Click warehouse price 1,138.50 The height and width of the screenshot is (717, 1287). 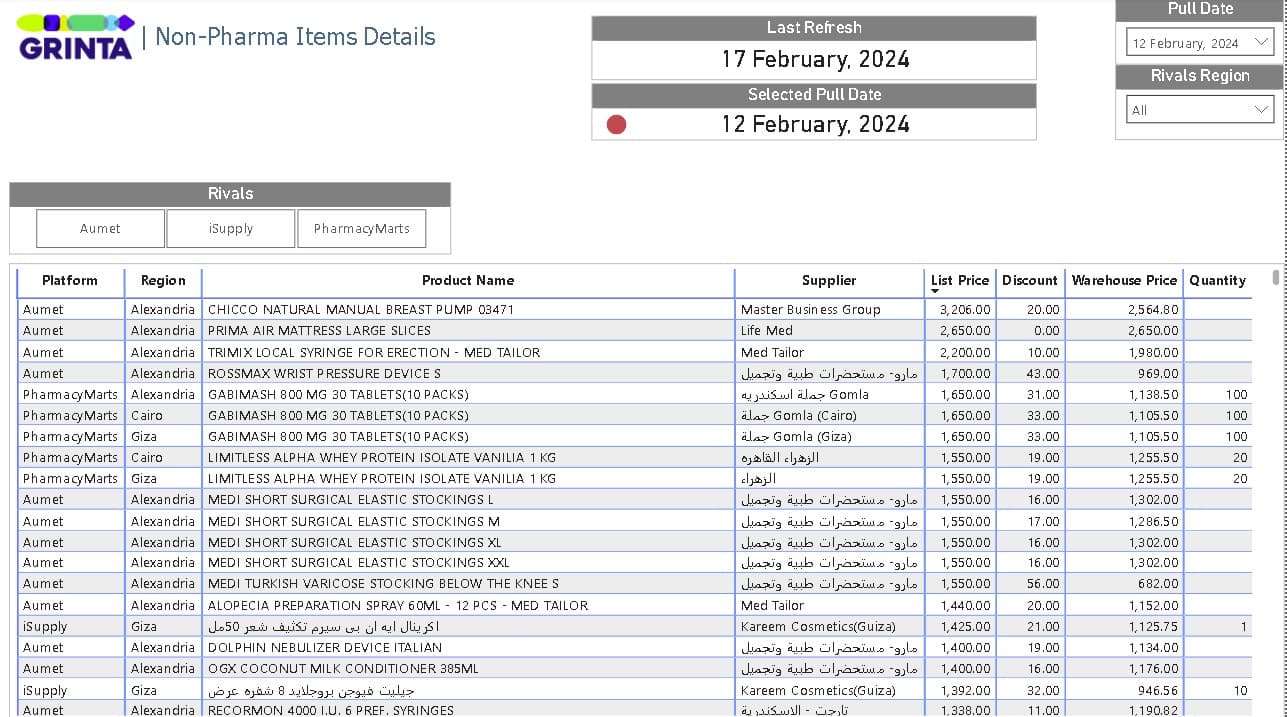pyautogui.click(x=1153, y=395)
